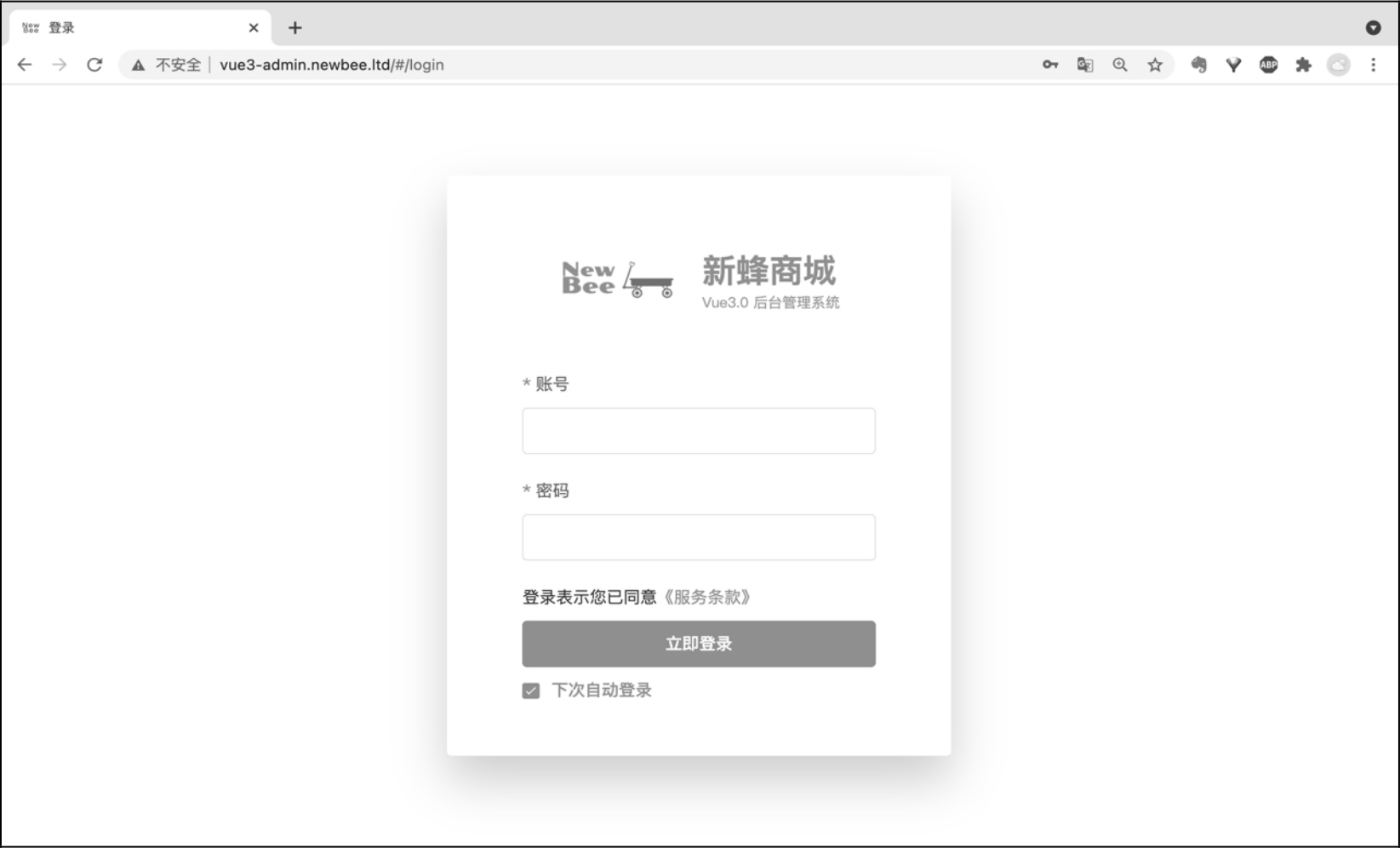Click the 账号 account input field
Viewport: 1400px width, 848px height.
pos(699,431)
